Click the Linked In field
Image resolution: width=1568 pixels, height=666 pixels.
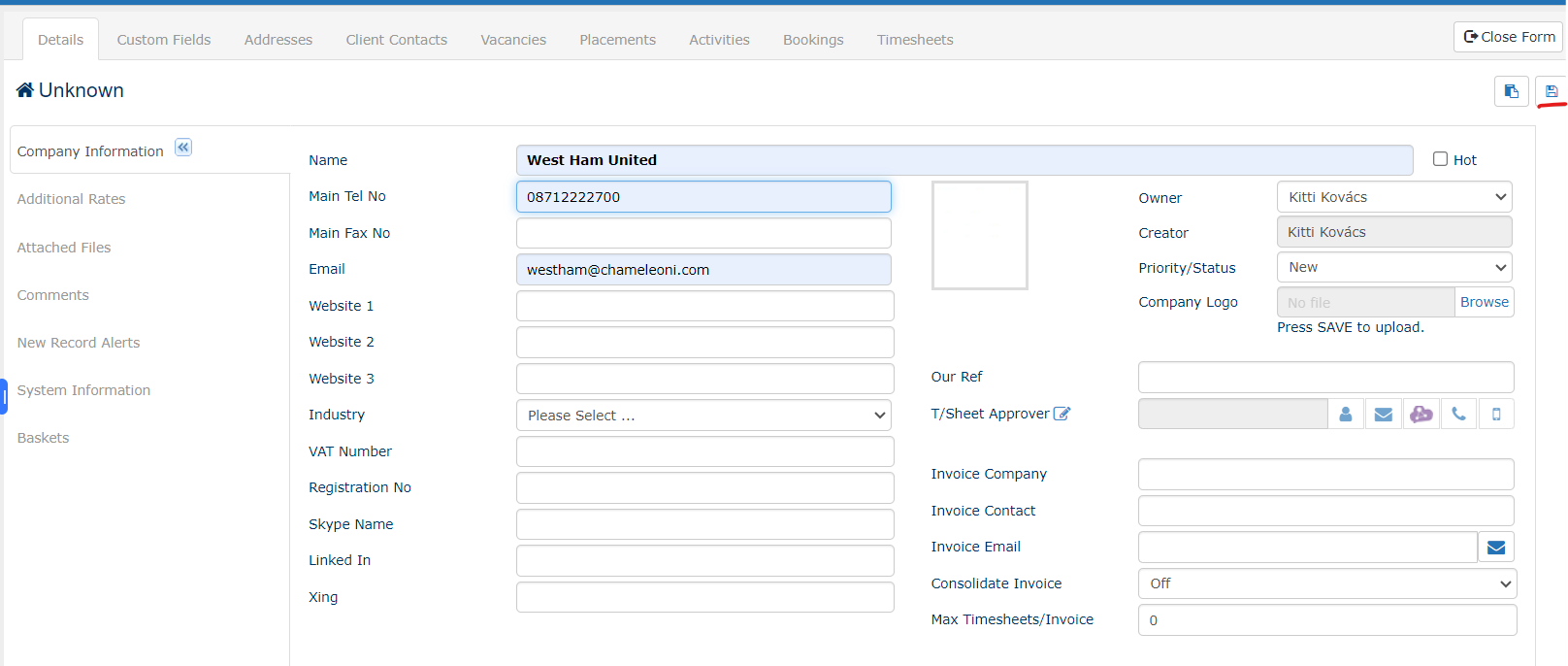point(705,561)
